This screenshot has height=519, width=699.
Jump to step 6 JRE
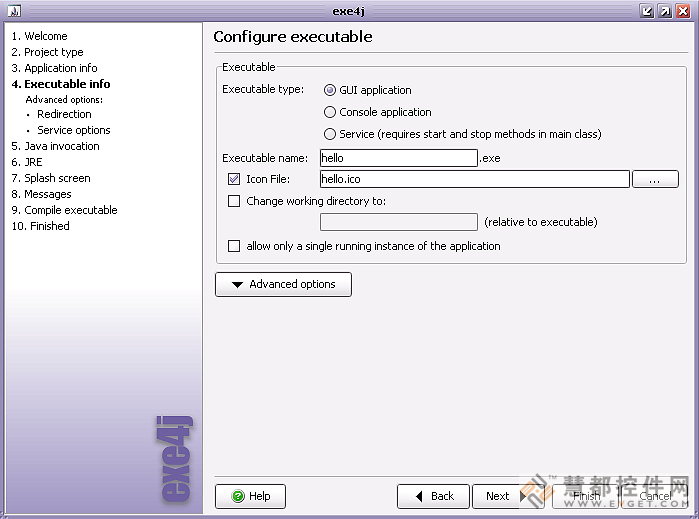coord(27,162)
